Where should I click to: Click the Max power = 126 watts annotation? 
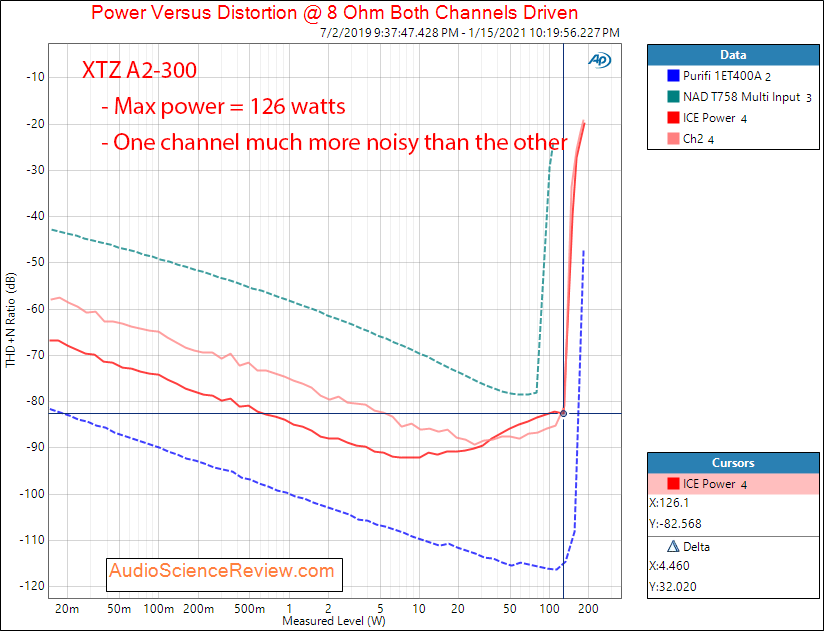[x=223, y=106]
